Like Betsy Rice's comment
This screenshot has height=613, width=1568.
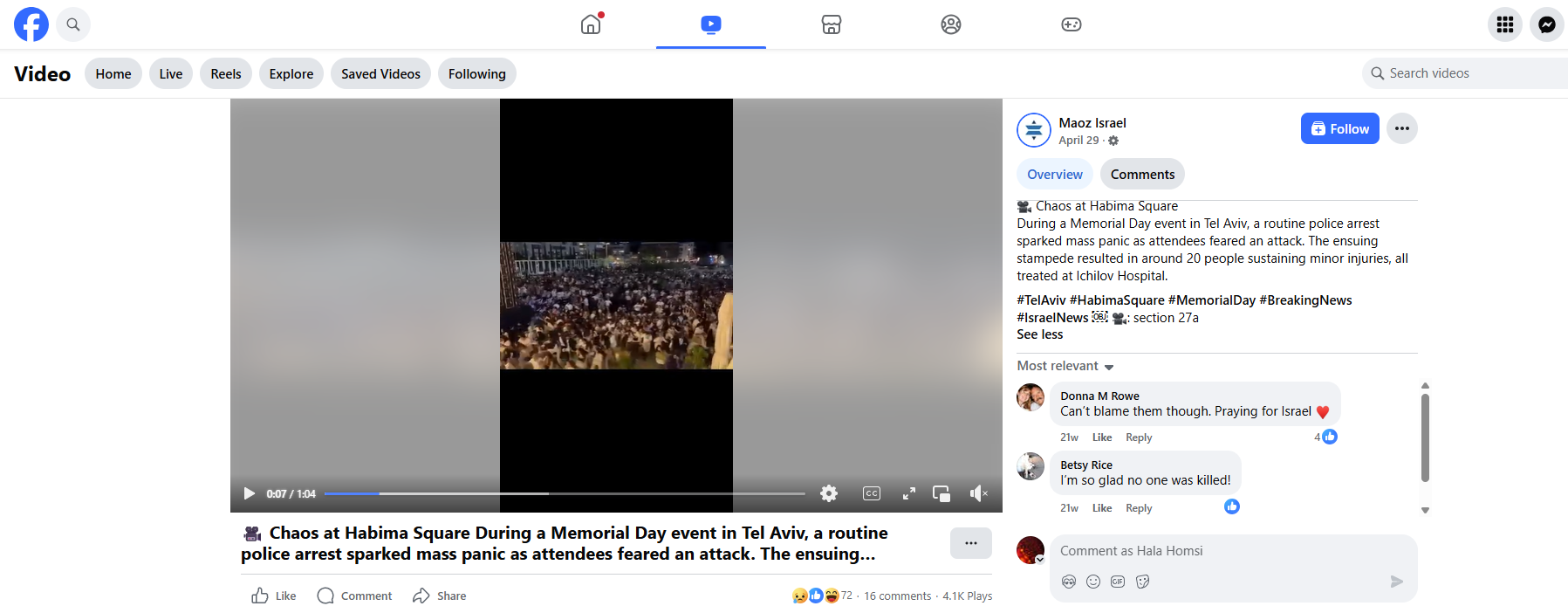1102,508
